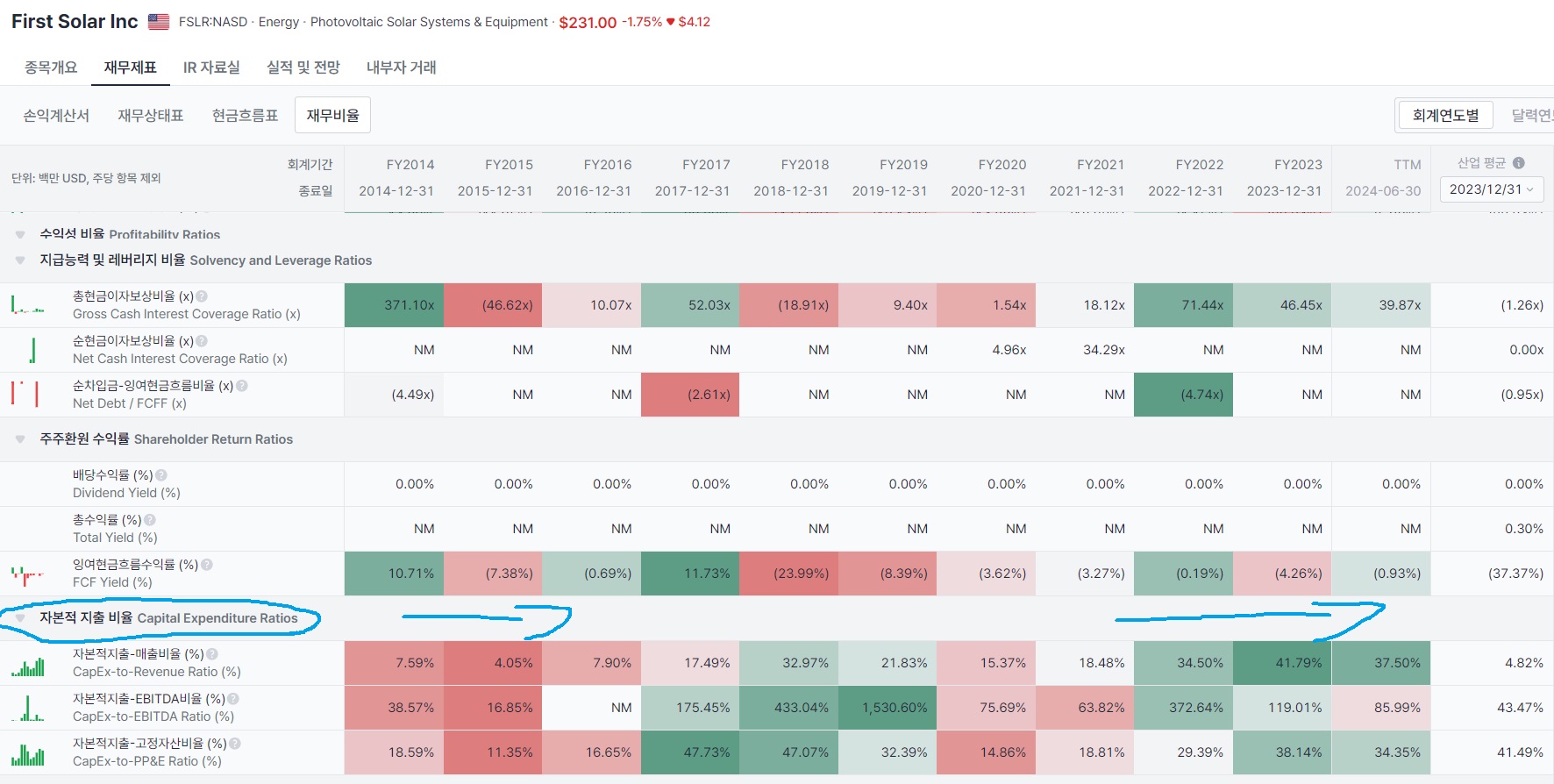The height and width of the screenshot is (784, 1554).
Task: Click the Energy sector link
Action: click(x=279, y=22)
